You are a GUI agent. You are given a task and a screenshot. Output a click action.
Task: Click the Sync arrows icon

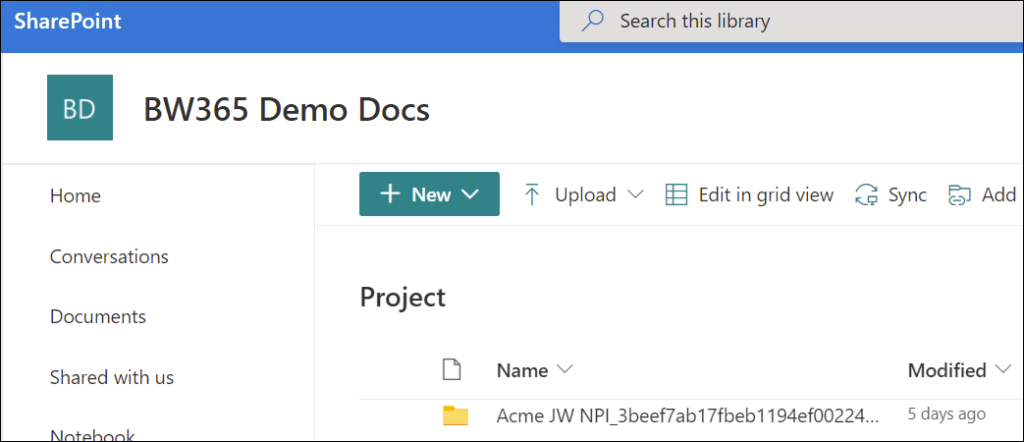click(x=865, y=195)
